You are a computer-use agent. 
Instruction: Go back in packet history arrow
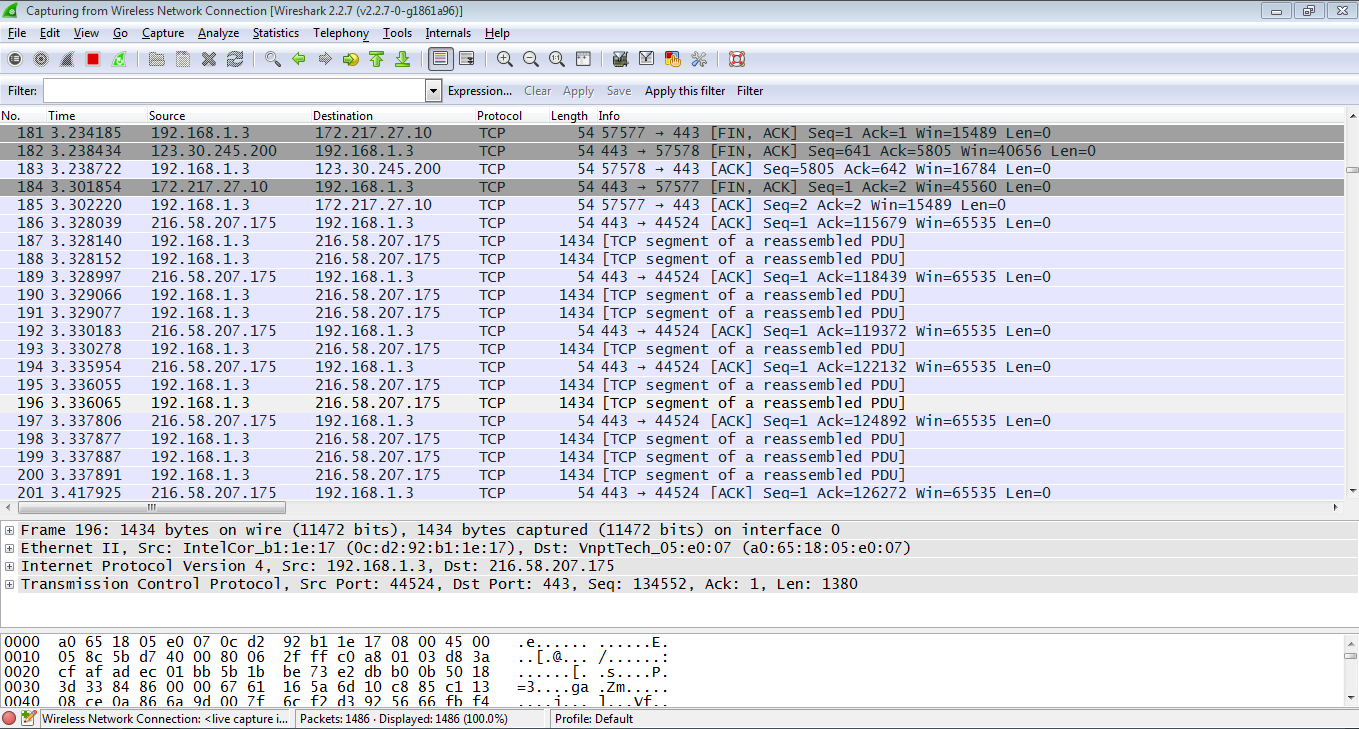[x=298, y=59]
